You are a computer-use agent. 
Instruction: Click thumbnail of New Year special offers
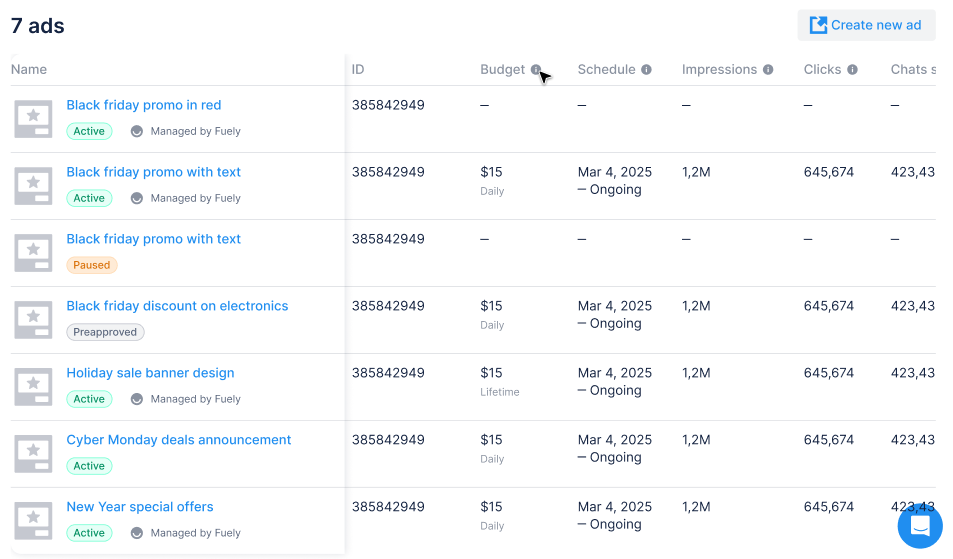point(33,520)
